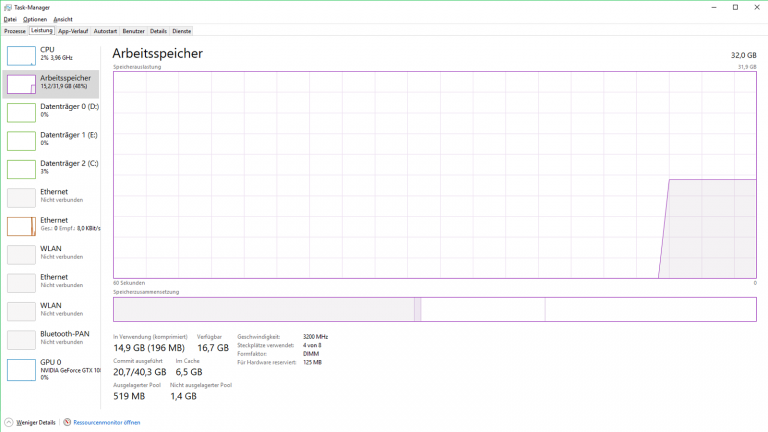This screenshot has height=432, width=768.
Task: Open the Details tab
Action: [158, 31]
